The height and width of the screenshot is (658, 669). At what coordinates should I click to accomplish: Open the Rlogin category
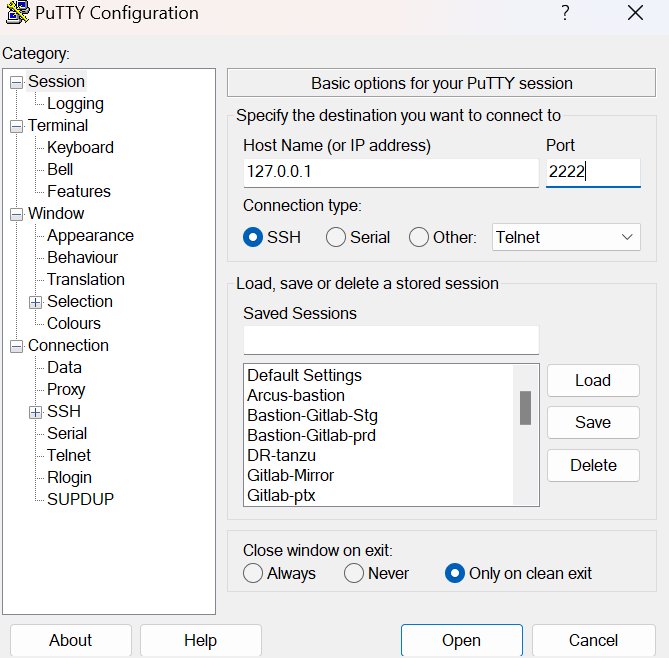69,477
